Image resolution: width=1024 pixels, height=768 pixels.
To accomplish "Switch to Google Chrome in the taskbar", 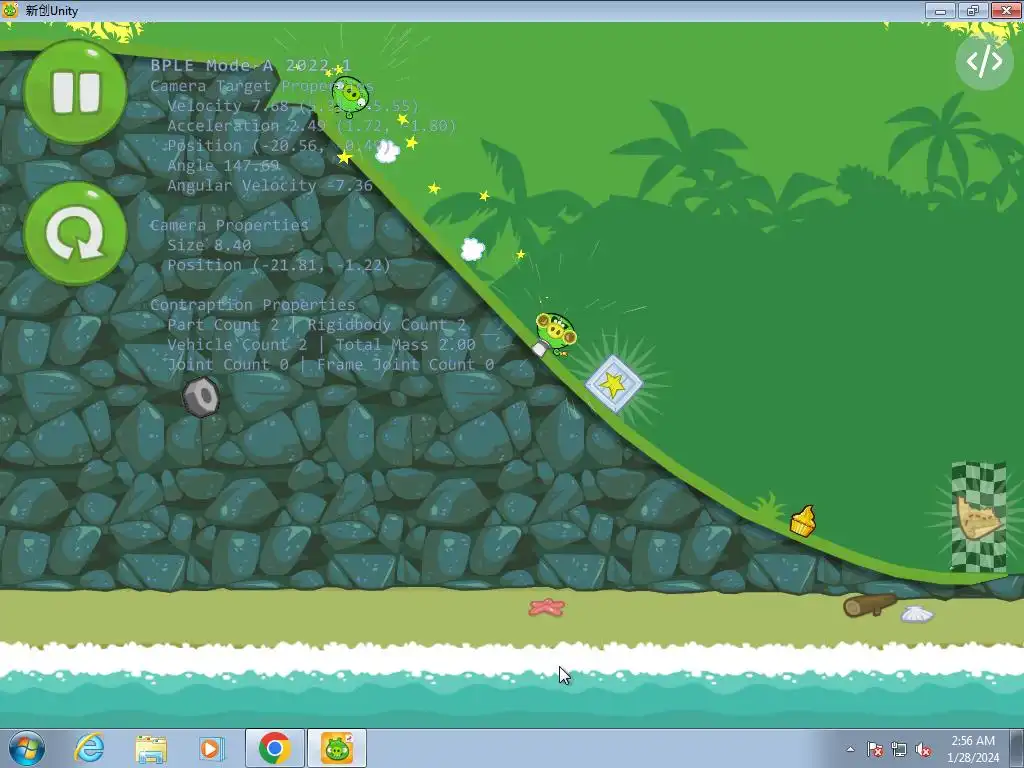I will (274, 748).
